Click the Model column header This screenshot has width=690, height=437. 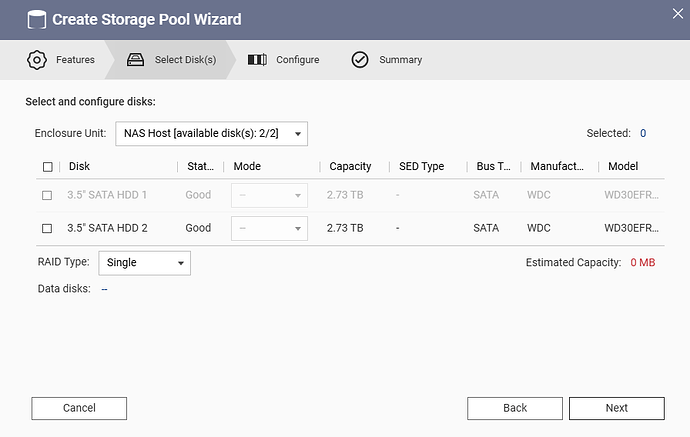click(623, 166)
